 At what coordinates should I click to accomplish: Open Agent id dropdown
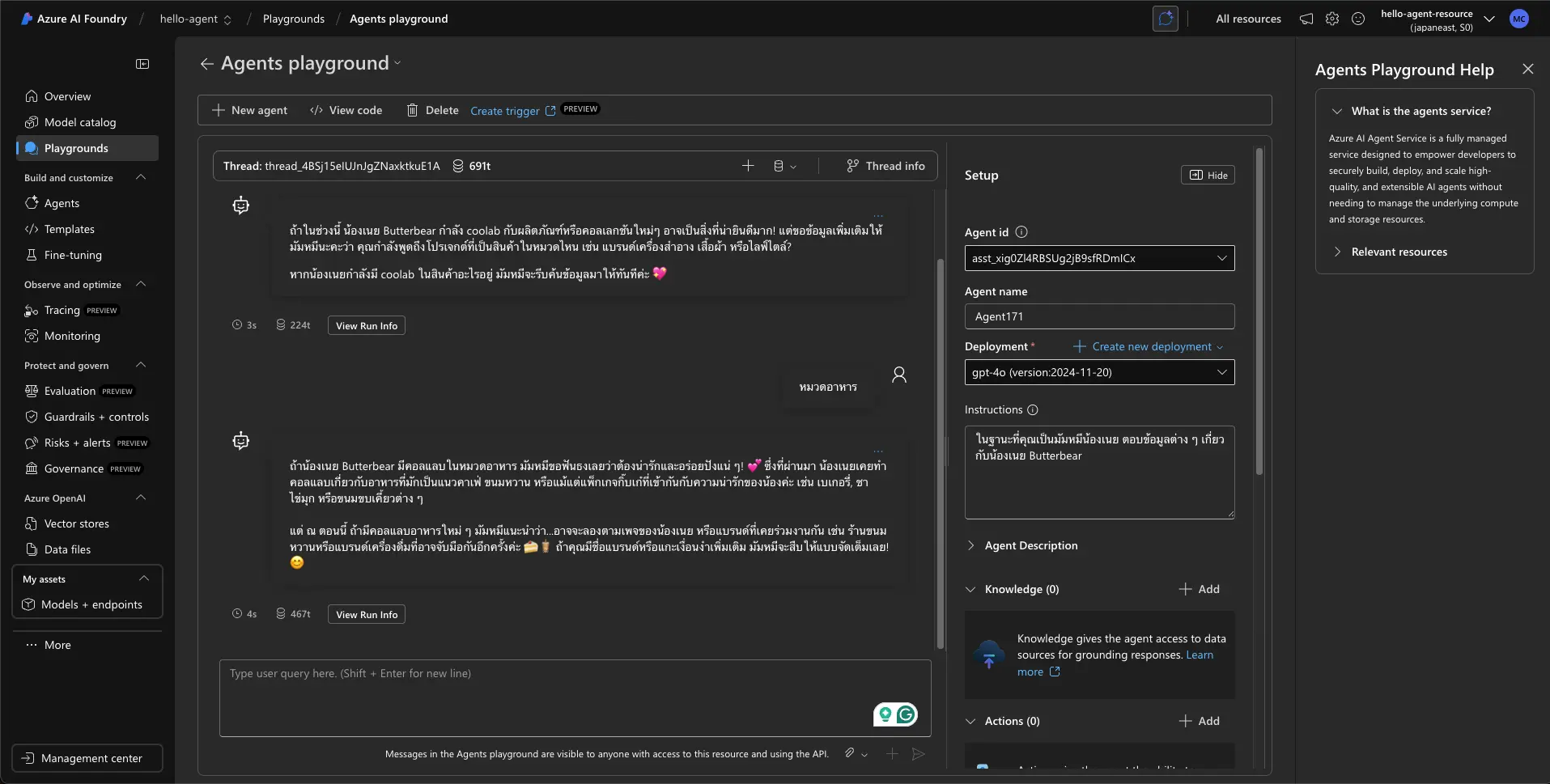coord(1099,258)
